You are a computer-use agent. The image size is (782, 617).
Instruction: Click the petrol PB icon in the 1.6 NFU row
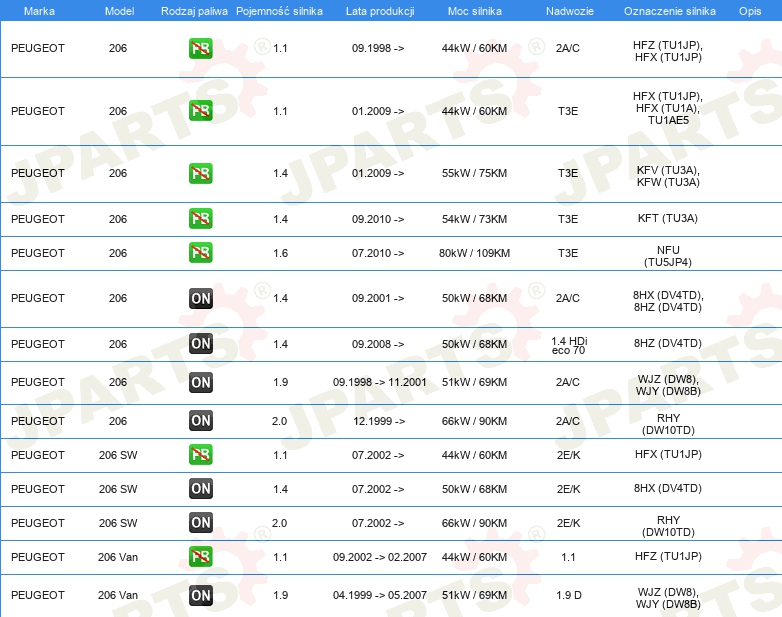[x=201, y=253]
